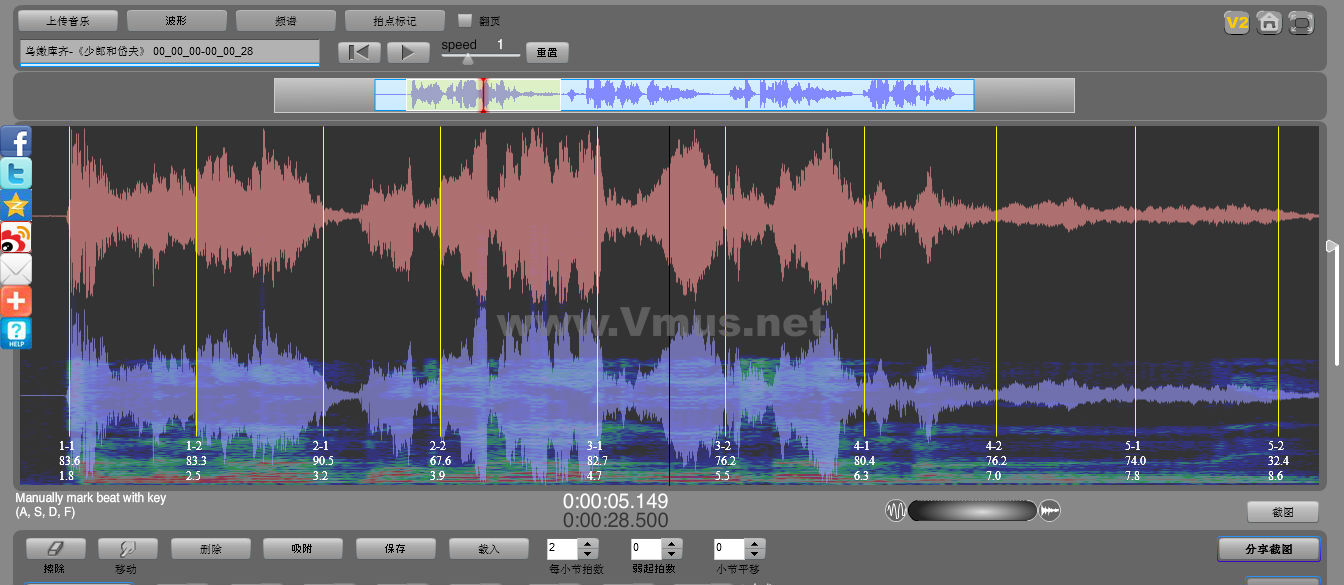Select the eraser (擦除) tool
The width and height of the screenshot is (1344, 585).
(x=55, y=548)
